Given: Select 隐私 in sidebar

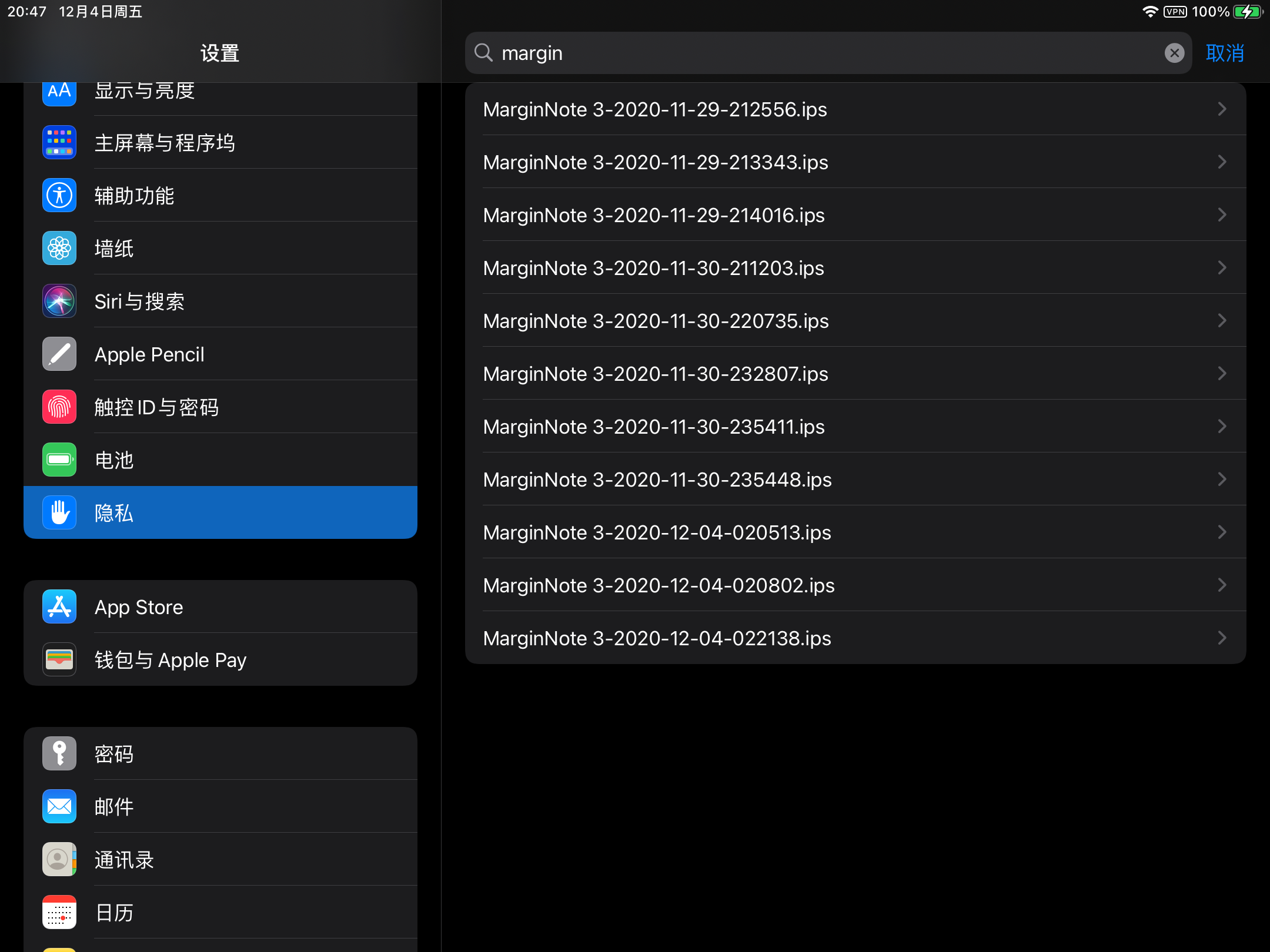Looking at the screenshot, I should (x=220, y=512).
